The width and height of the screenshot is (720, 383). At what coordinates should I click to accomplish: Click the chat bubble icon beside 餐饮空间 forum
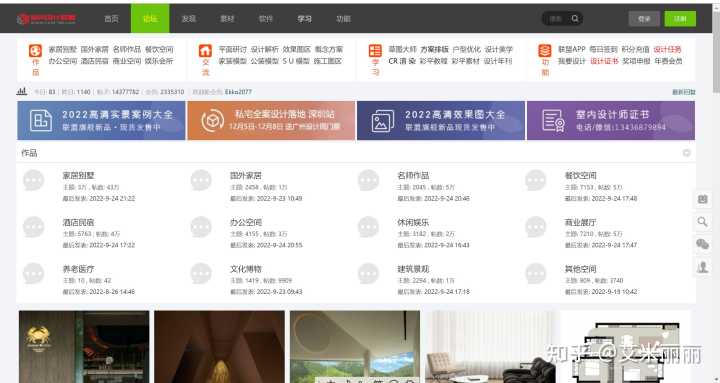536,180
